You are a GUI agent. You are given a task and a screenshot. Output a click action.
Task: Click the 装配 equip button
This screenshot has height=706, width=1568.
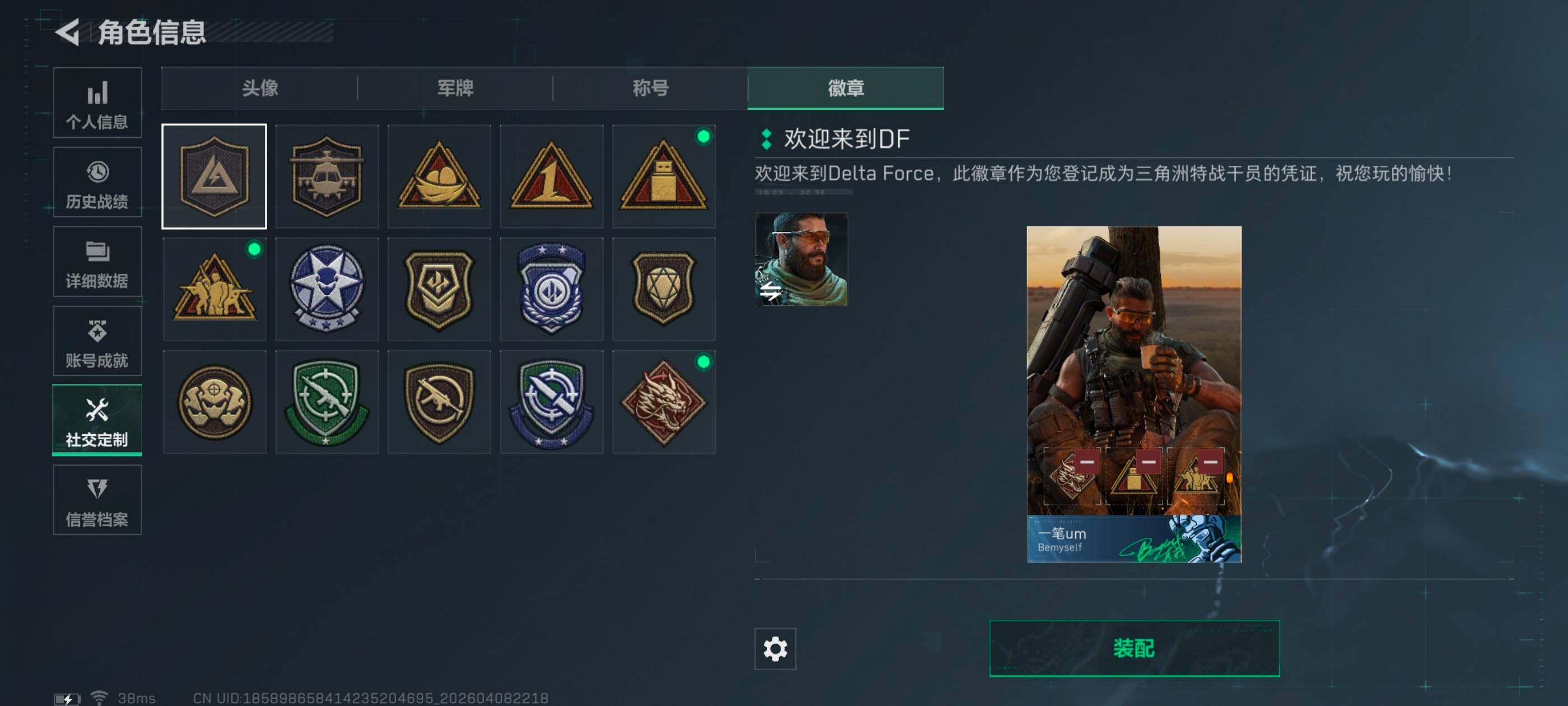1134,649
